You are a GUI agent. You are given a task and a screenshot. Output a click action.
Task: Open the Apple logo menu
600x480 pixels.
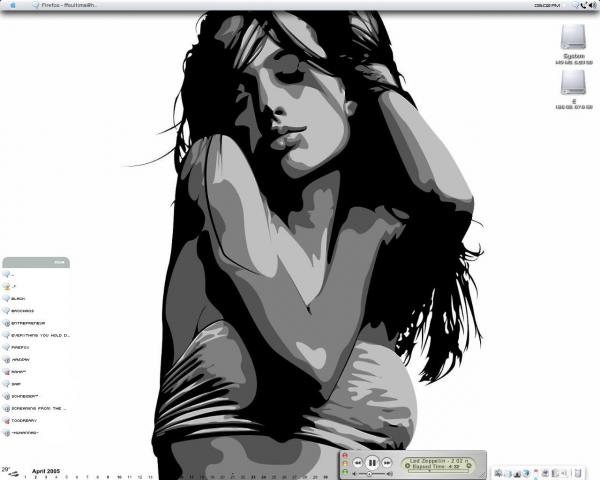[x=13, y=5]
